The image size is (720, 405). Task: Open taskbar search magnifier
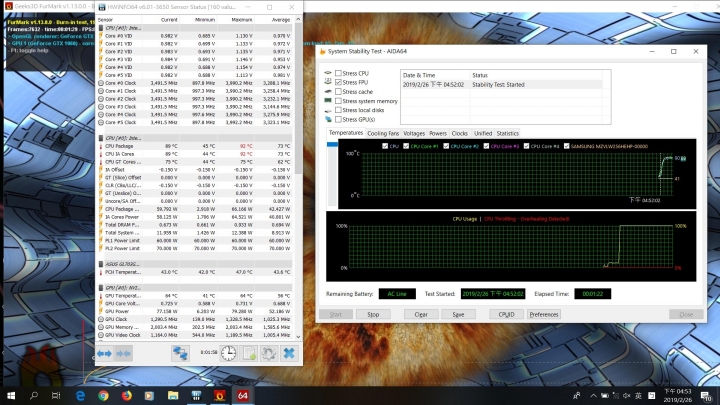[34, 395]
